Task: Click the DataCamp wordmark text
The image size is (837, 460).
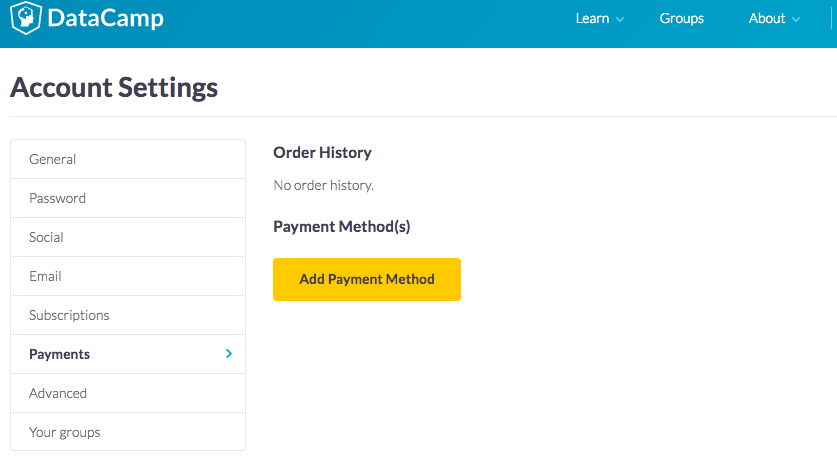Action: pos(101,18)
